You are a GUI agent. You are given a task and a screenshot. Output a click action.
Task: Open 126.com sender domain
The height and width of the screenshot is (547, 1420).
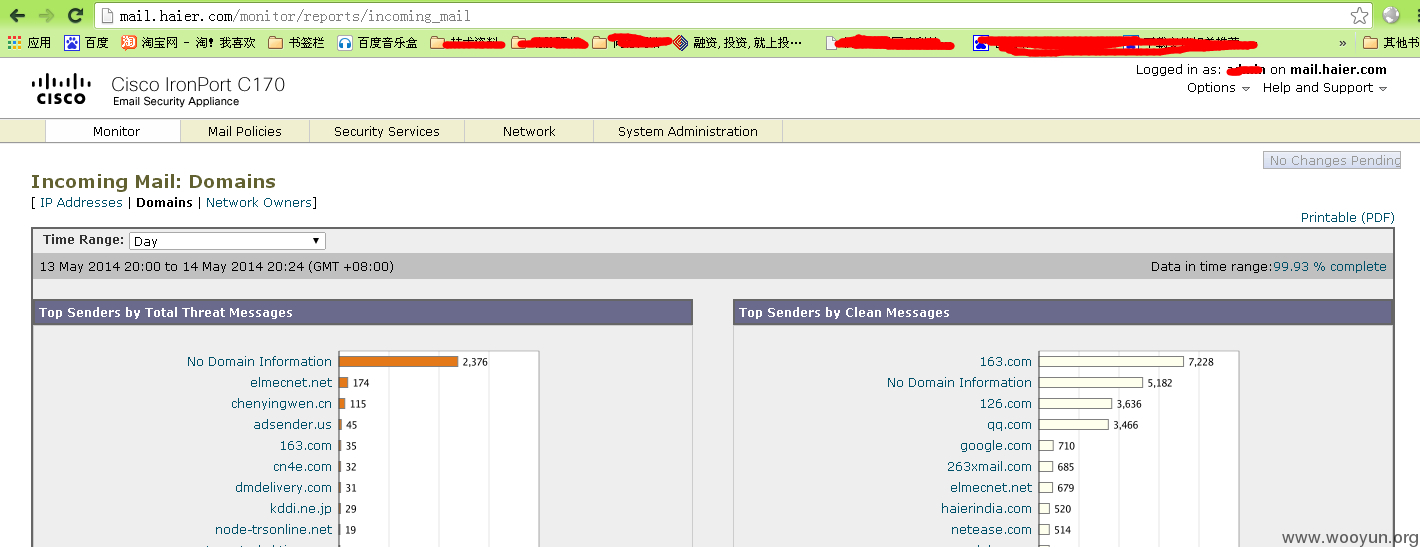(x=1006, y=403)
